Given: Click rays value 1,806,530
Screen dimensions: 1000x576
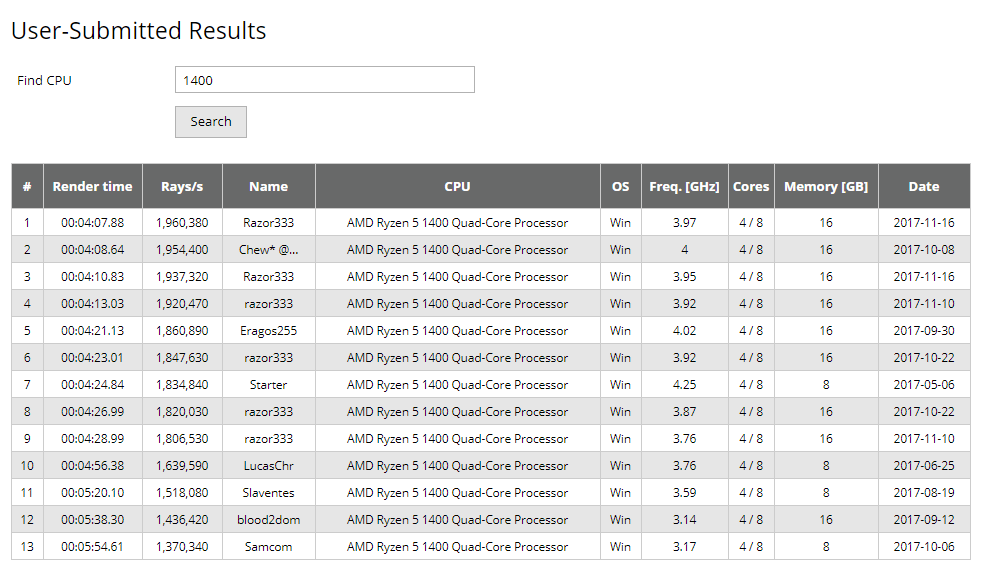Looking at the screenshot, I should tap(182, 439).
